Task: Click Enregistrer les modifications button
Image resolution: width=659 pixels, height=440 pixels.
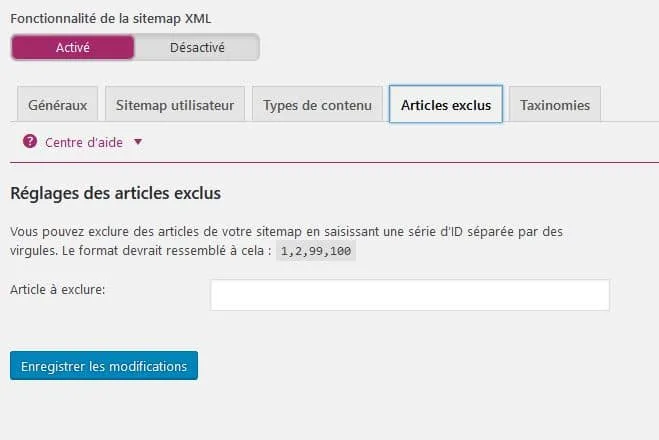Action: pos(104,366)
